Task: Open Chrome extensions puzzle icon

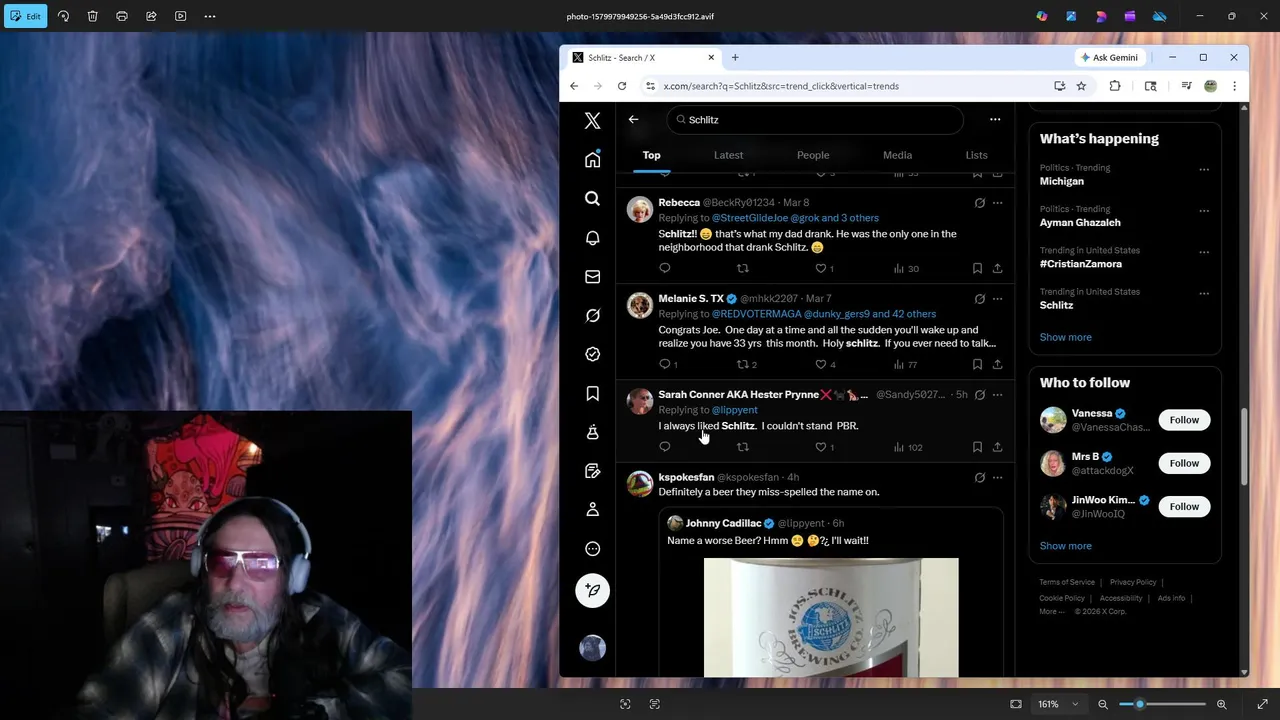Action: click(1115, 86)
